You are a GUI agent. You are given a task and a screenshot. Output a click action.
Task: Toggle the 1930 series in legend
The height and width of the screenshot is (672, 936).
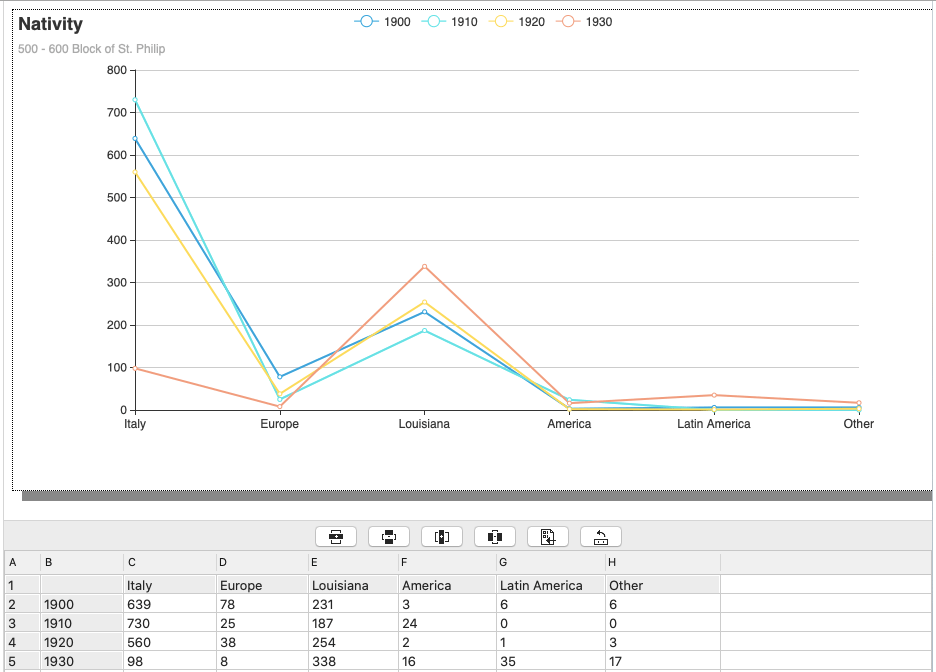[x=586, y=22]
